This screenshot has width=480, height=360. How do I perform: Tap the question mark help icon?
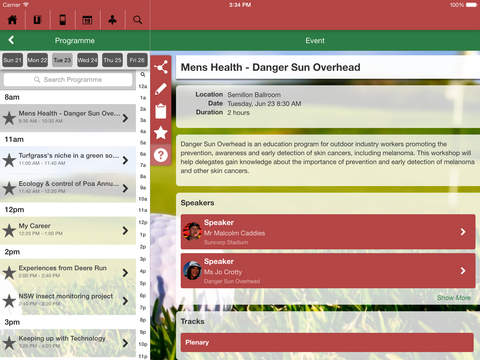coord(161,155)
